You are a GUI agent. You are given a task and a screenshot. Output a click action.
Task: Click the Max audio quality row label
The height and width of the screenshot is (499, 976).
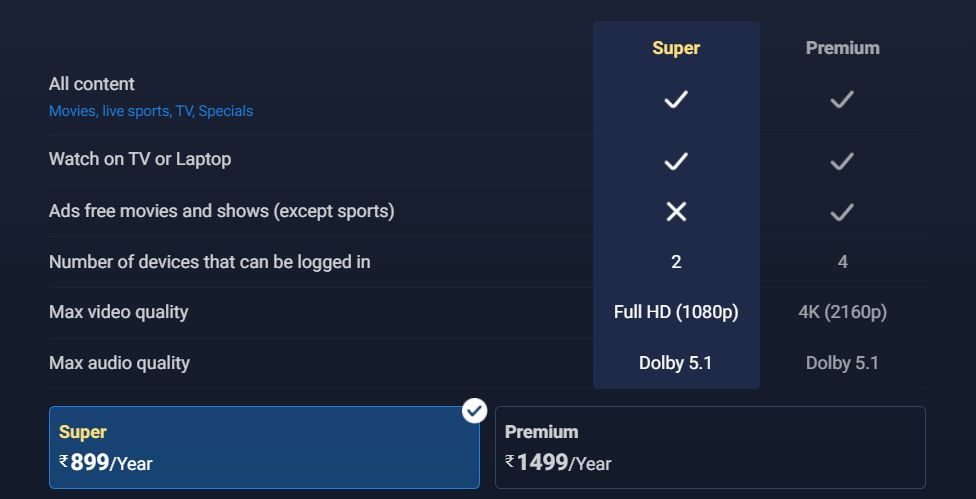tap(120, 363)
